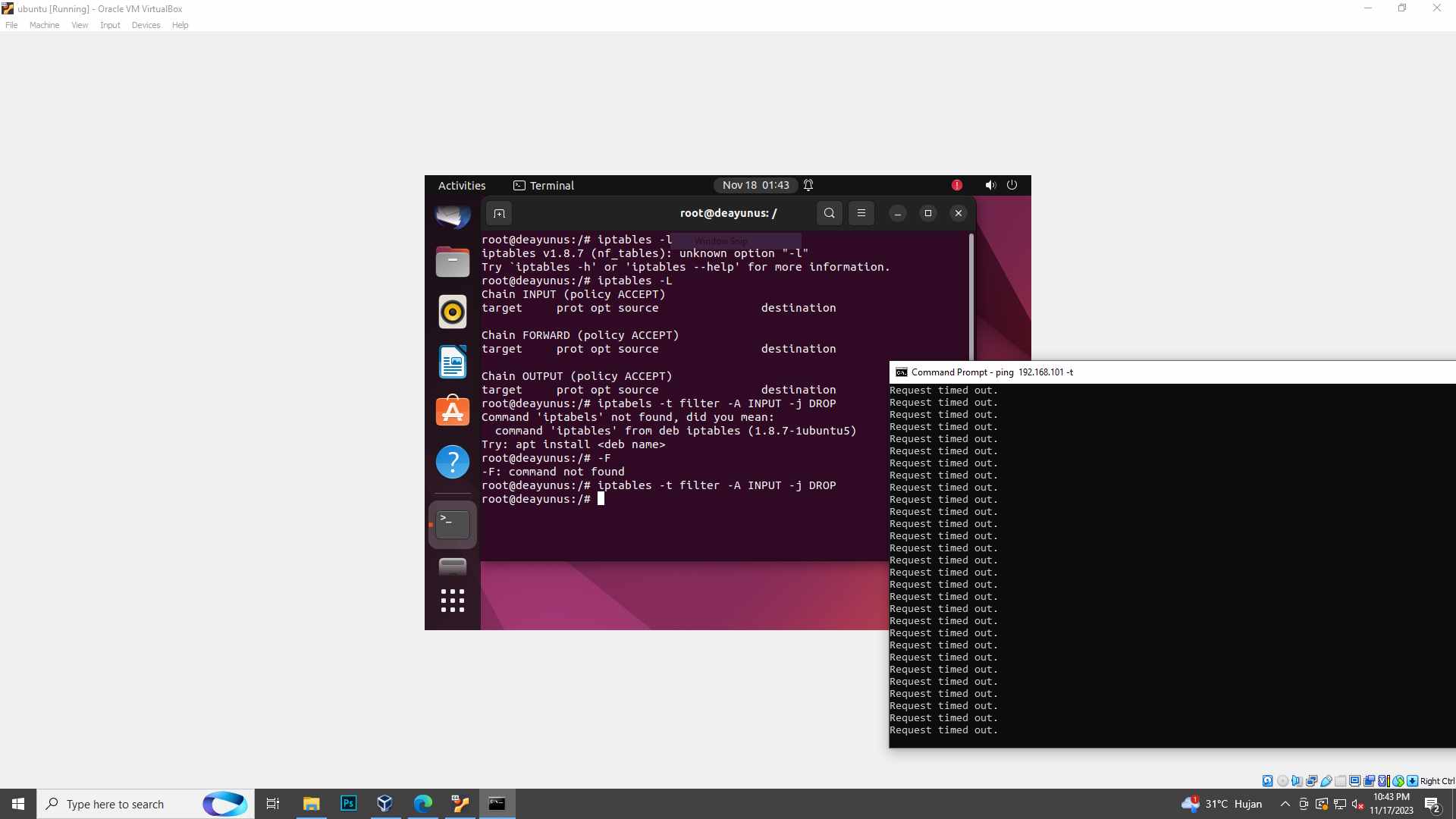Switch to VirtualBox taskbar icon
The width and height of the screenshot is (1456, 819).
coord(384,804)
